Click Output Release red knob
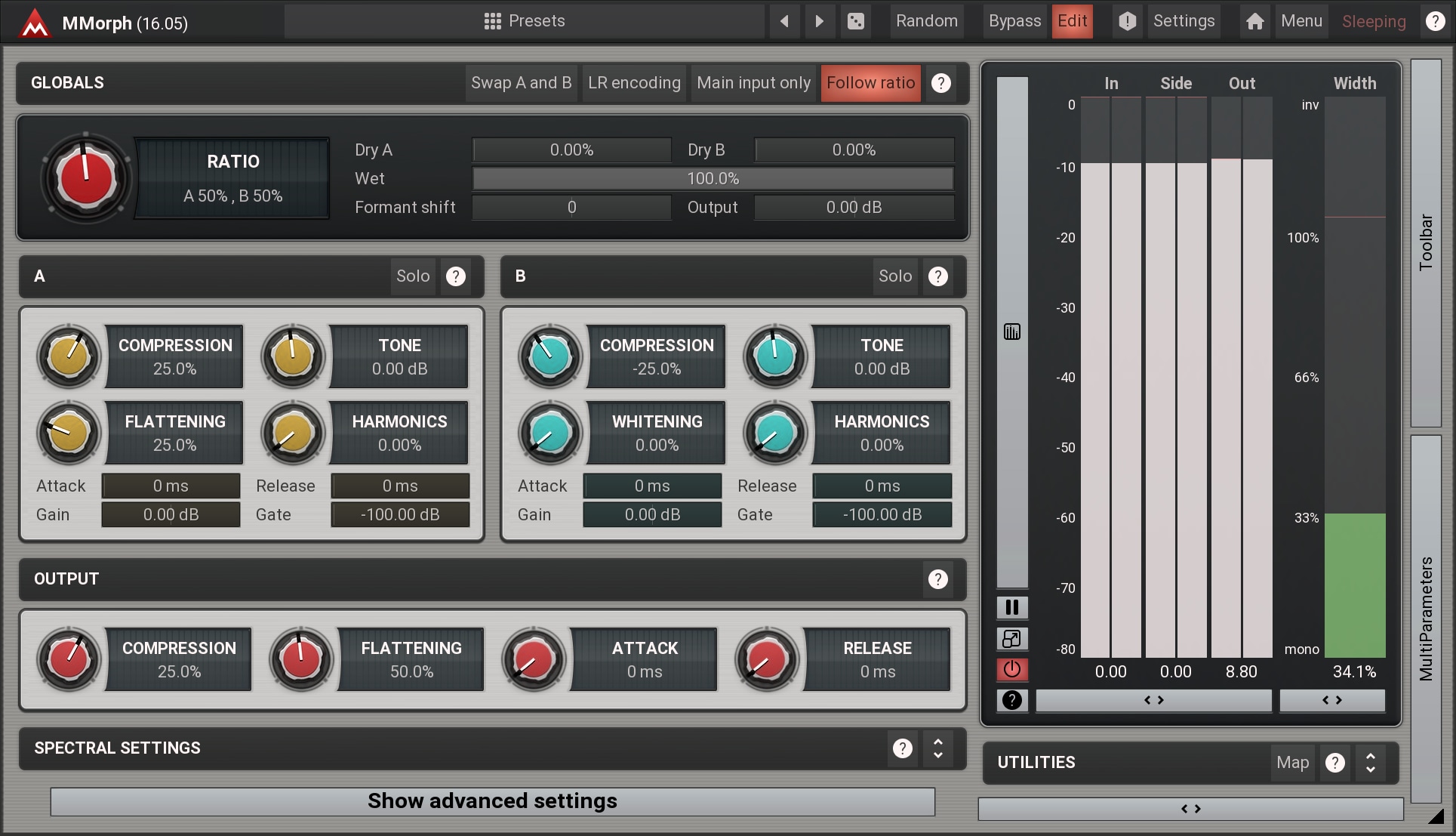Screen dimensions: 1456x836 point(767,659)
